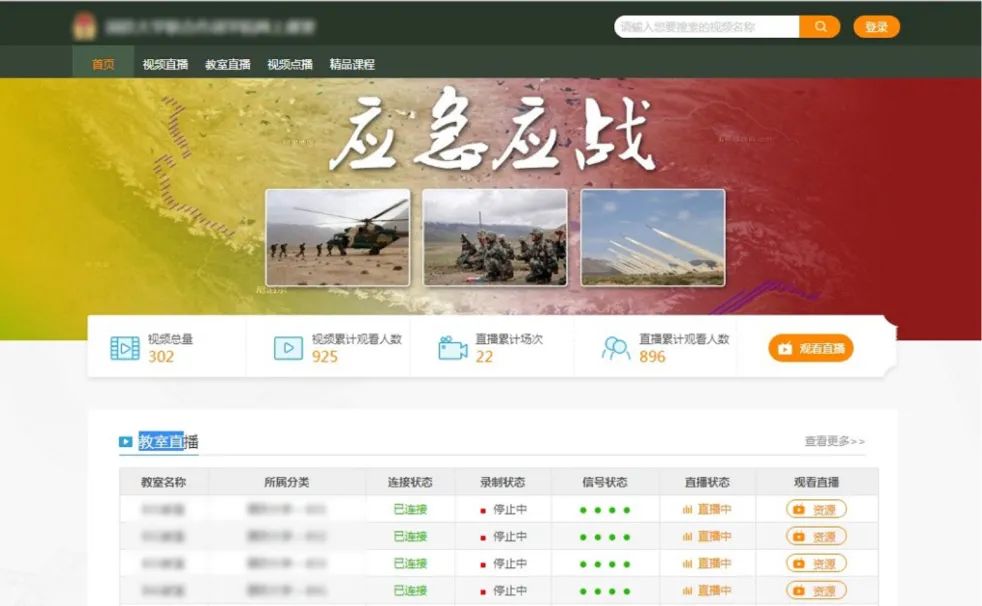Open the helicopter photo thumbnail in banner
Image resolution: width=982 pixels, height=606 pixels.
[337, 237]
